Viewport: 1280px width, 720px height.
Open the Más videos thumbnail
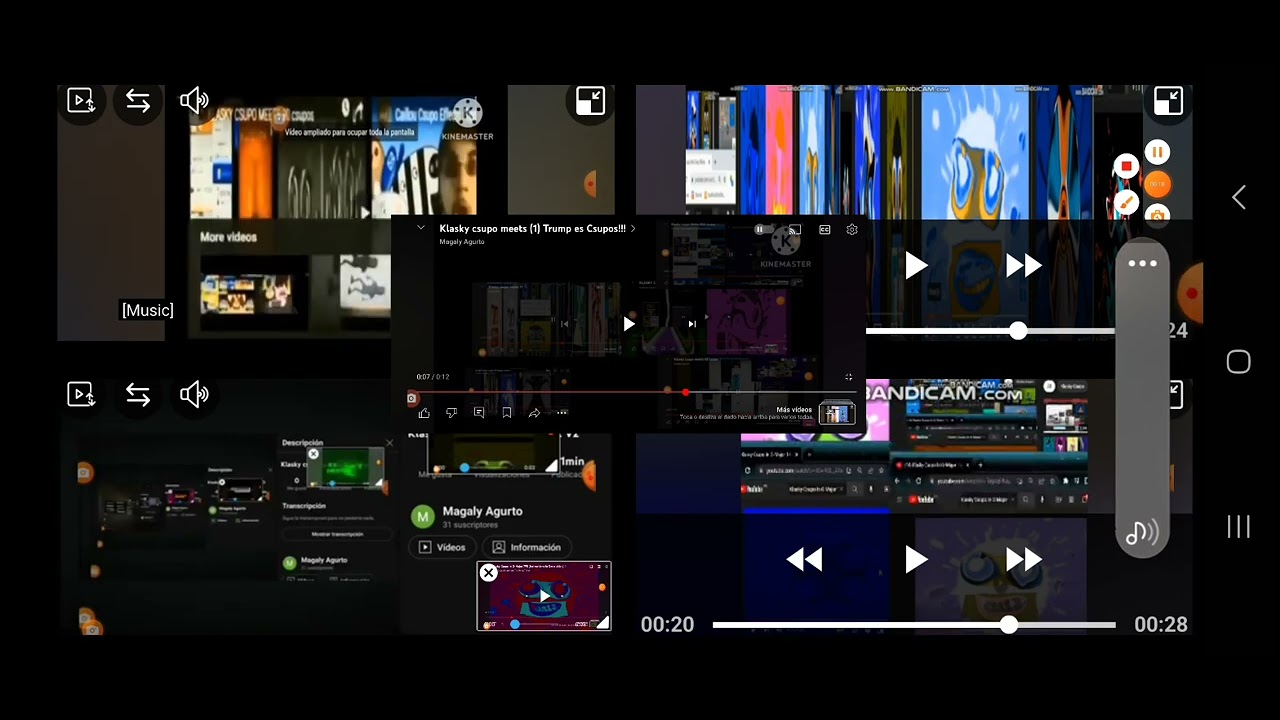pyautogui.click(x=837, y=412)
